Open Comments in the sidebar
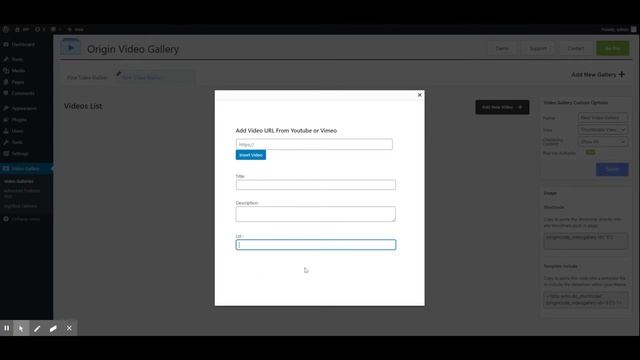Screen dimensions: 640x360 pyautogui.click(x=23, y=93)
